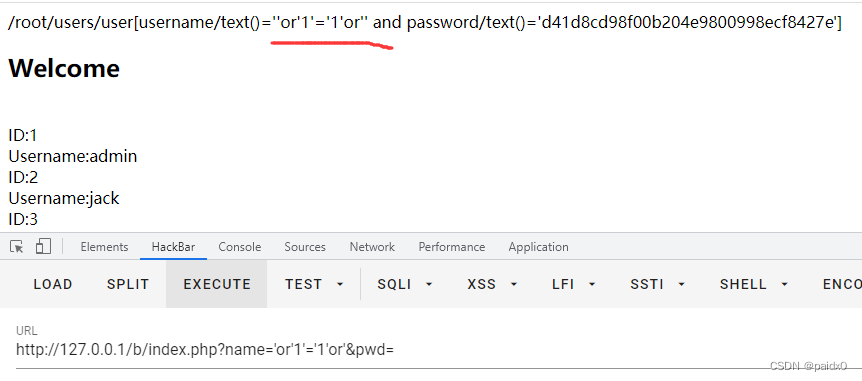Open the Console tab

pos(240,247)
